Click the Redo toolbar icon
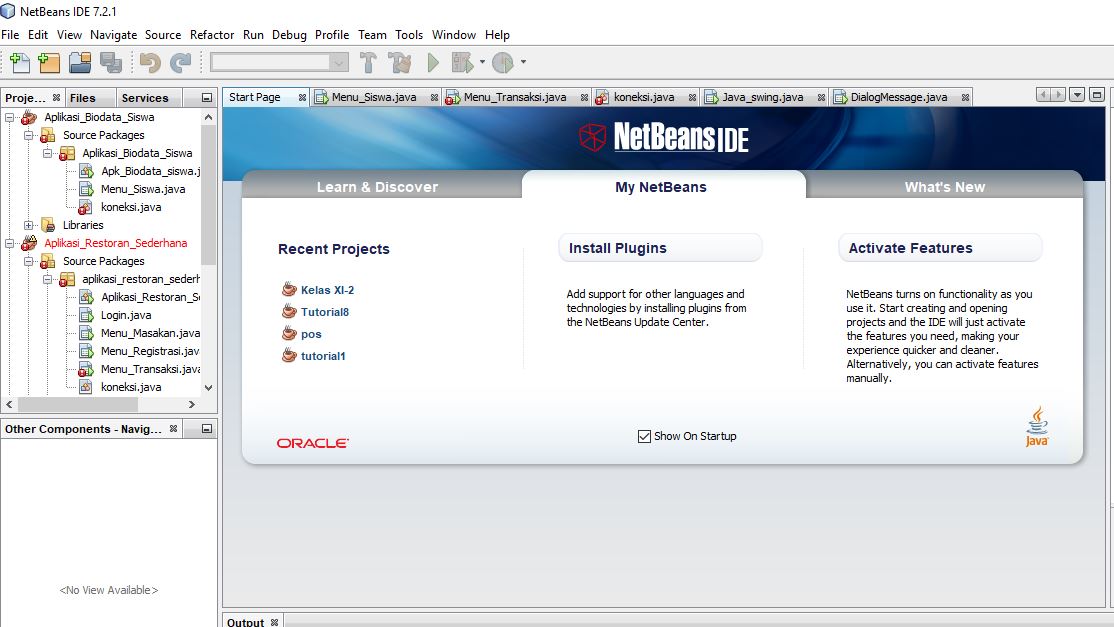 (180, 62)
